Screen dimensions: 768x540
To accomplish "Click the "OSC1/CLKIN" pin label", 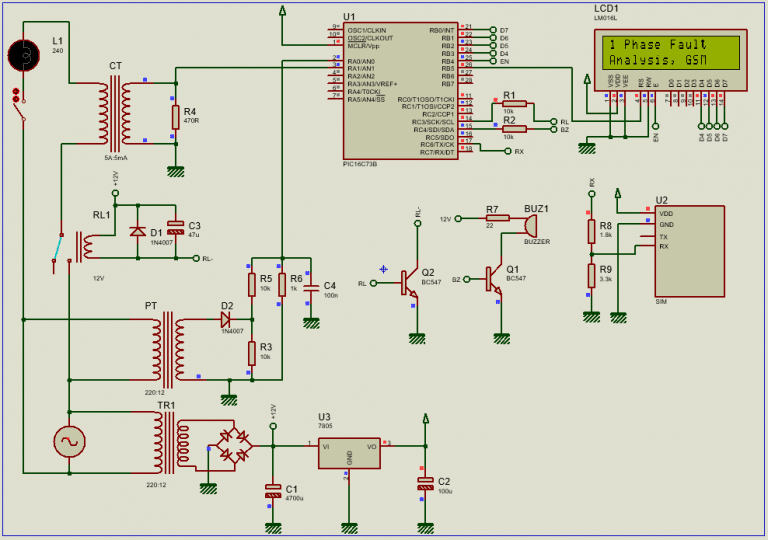I will point(366,30).
